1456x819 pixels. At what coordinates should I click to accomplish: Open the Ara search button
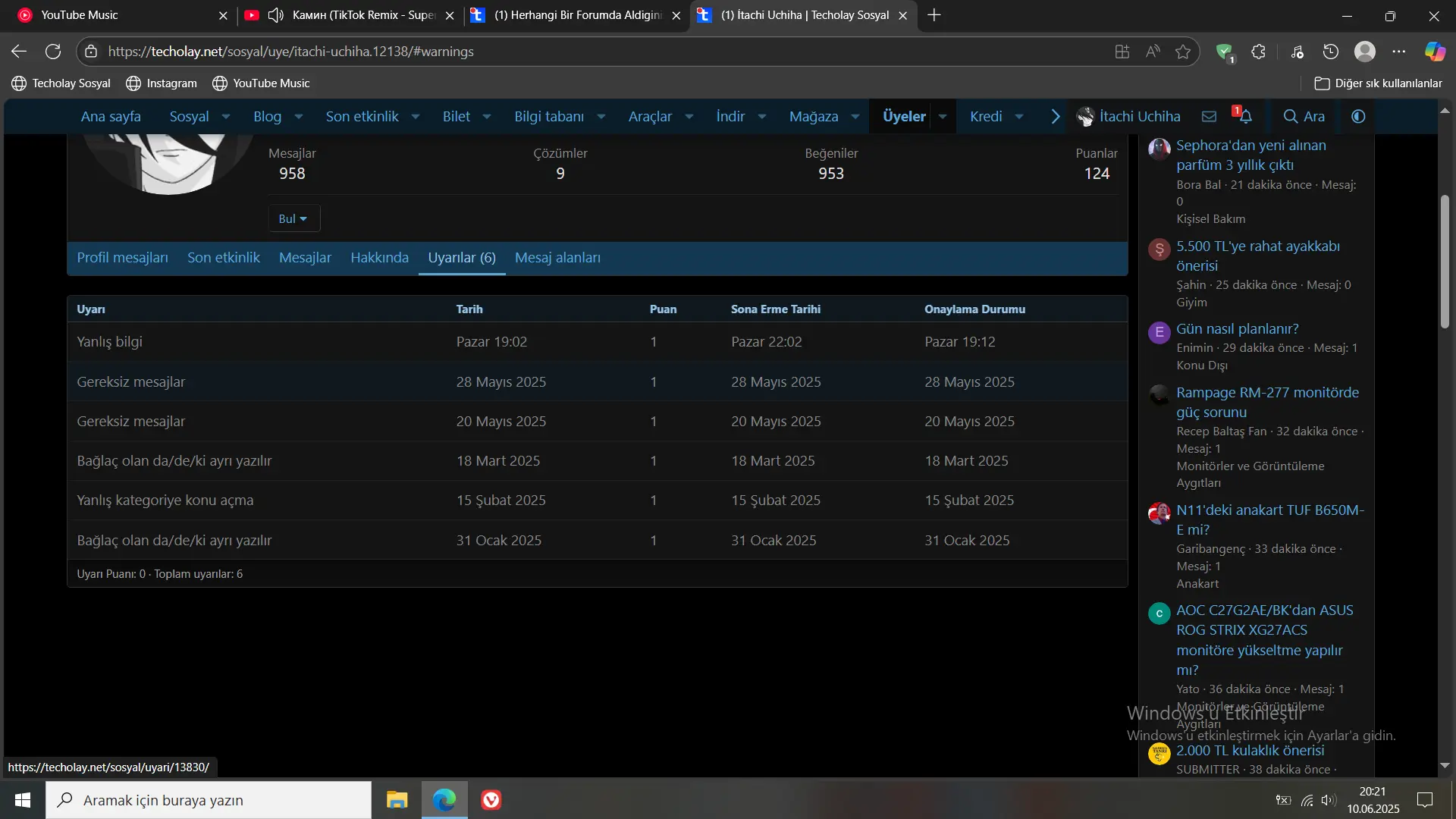[1304, 116]
